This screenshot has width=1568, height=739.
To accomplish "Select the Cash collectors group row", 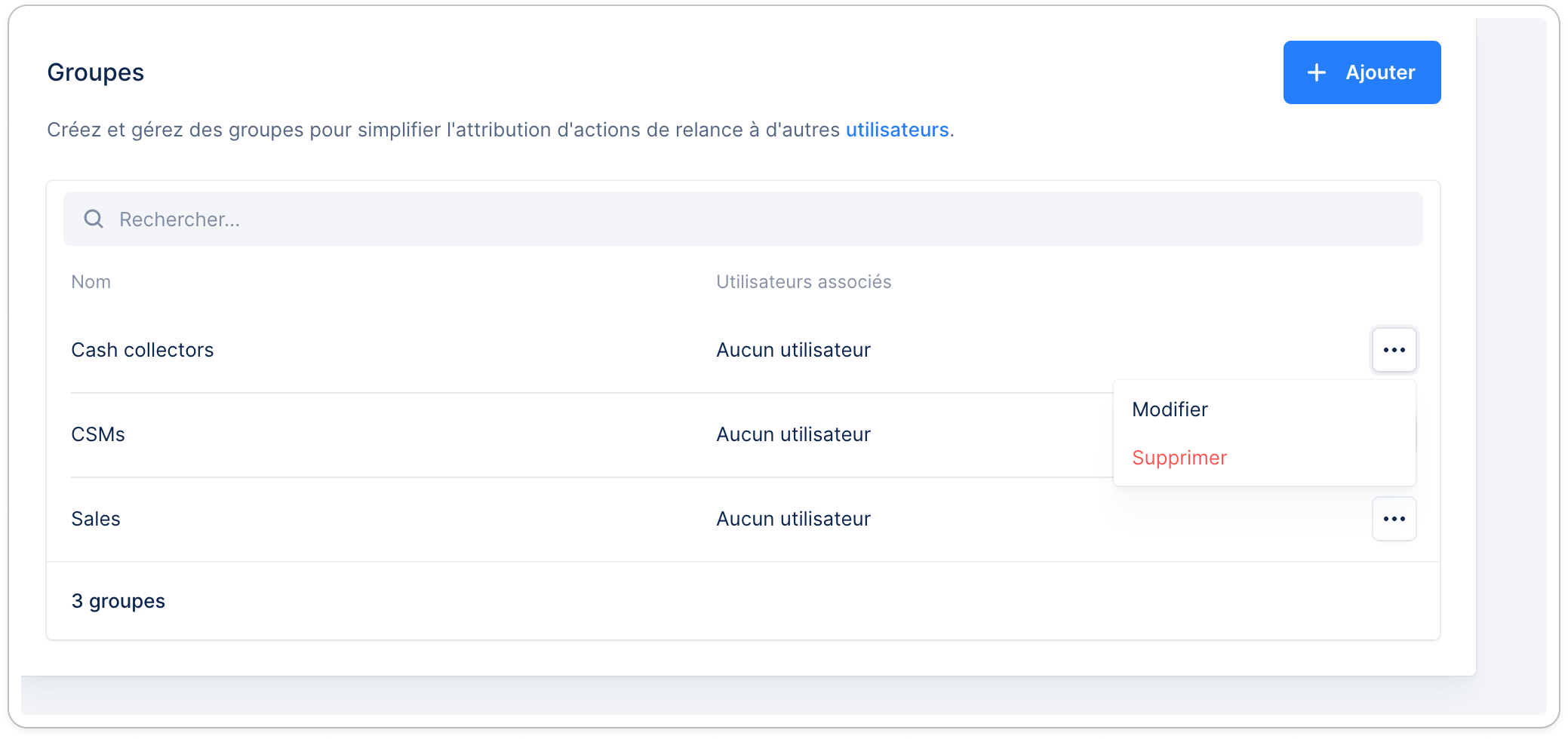I will (x=743, y=350).
